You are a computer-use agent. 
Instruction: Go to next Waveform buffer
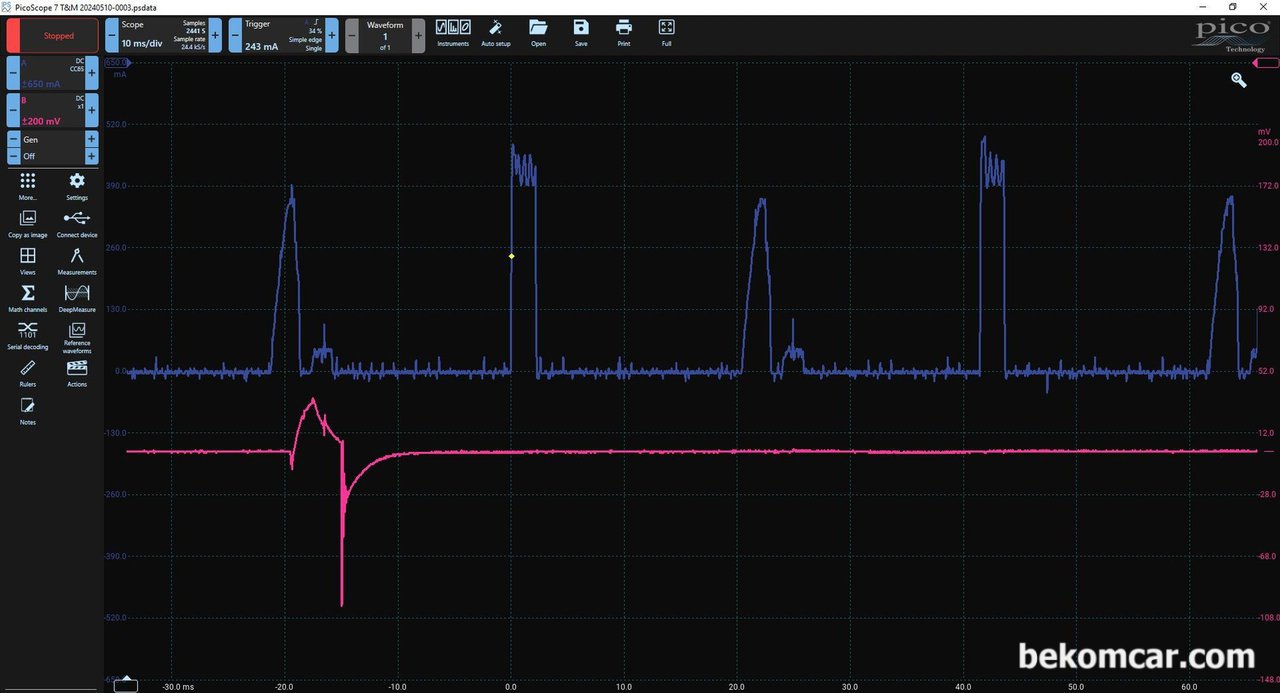pyautogui.click(x=418, y=35)
